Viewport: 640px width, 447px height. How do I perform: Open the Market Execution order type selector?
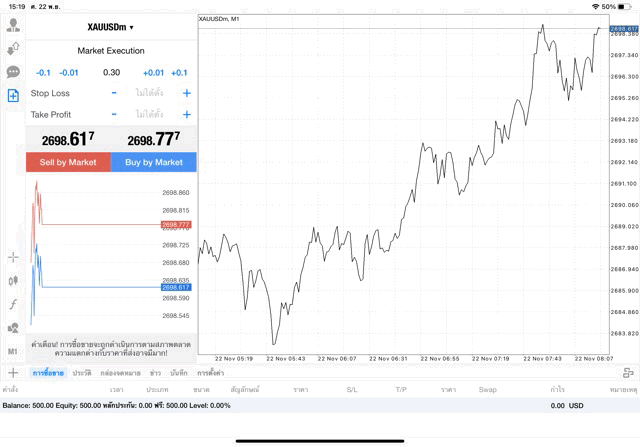click(x=110, y=50)
